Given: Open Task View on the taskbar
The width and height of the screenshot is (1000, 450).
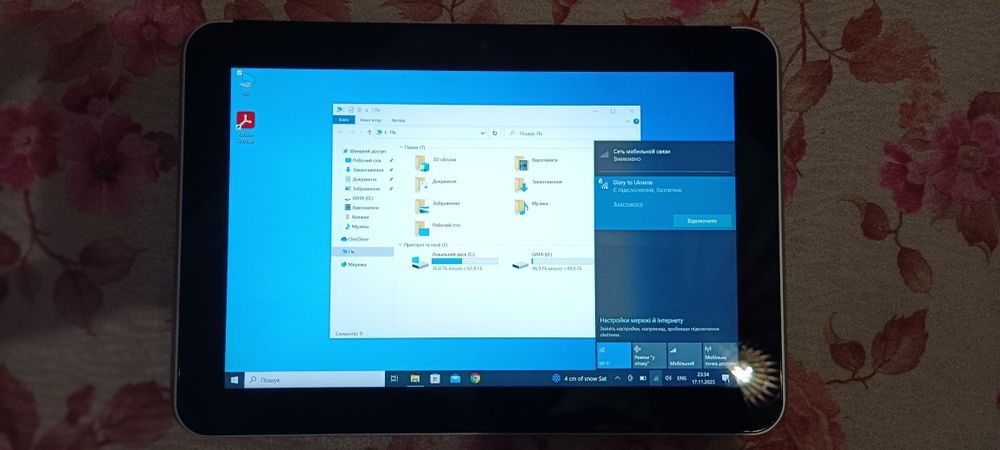Looking at the screenshot, I should (x=394, y=379).
